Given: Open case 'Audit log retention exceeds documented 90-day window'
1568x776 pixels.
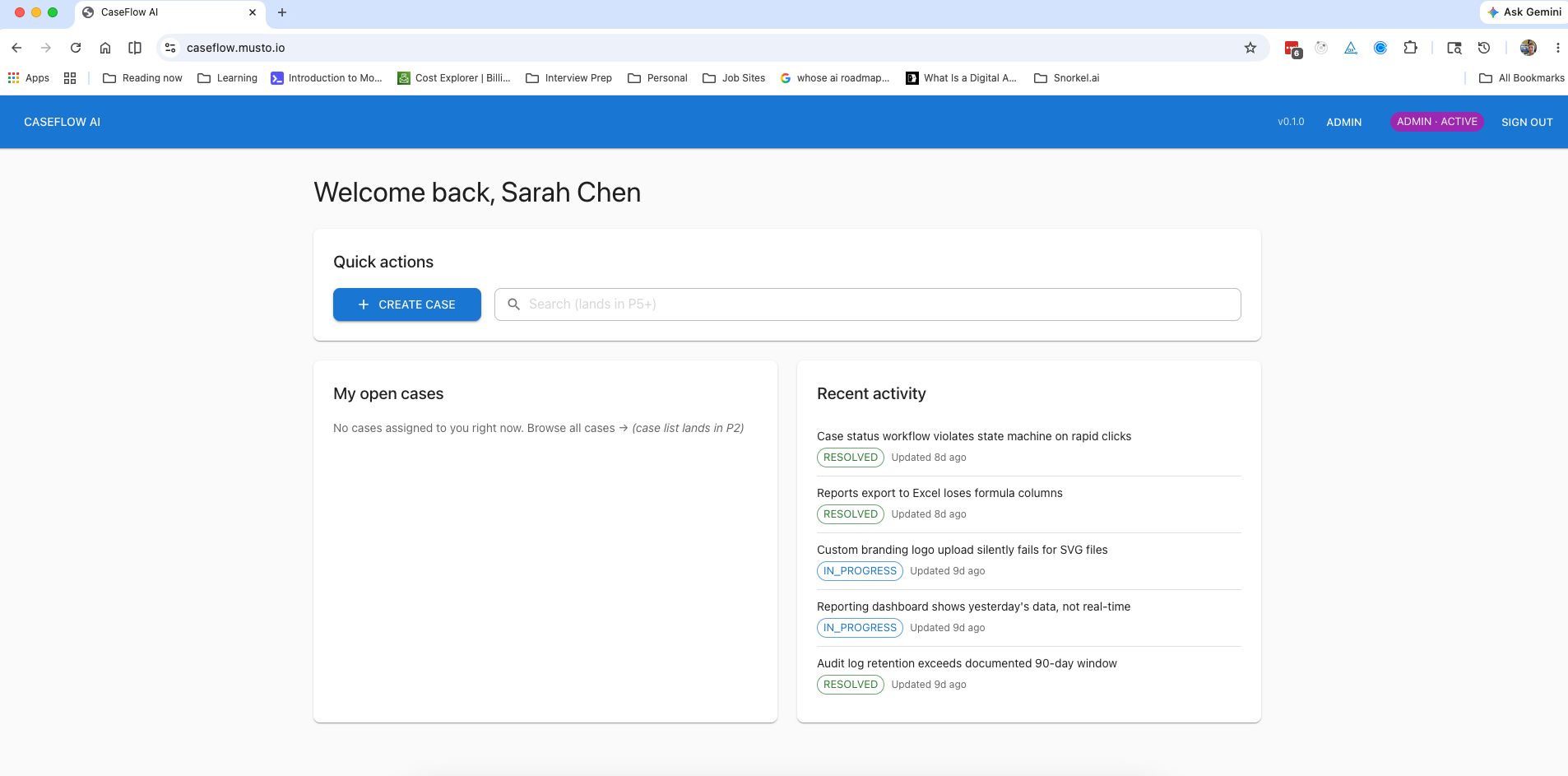Looking at the screenshot, I should pos(967,663).
